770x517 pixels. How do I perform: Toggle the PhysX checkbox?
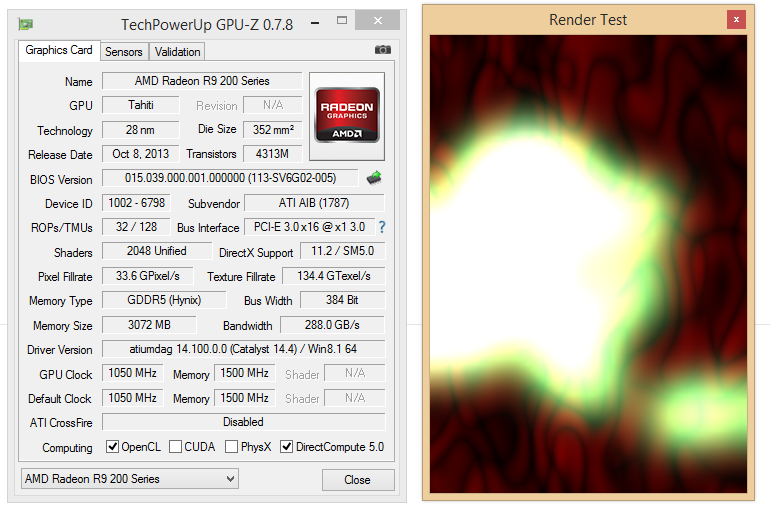coord(231,447)
